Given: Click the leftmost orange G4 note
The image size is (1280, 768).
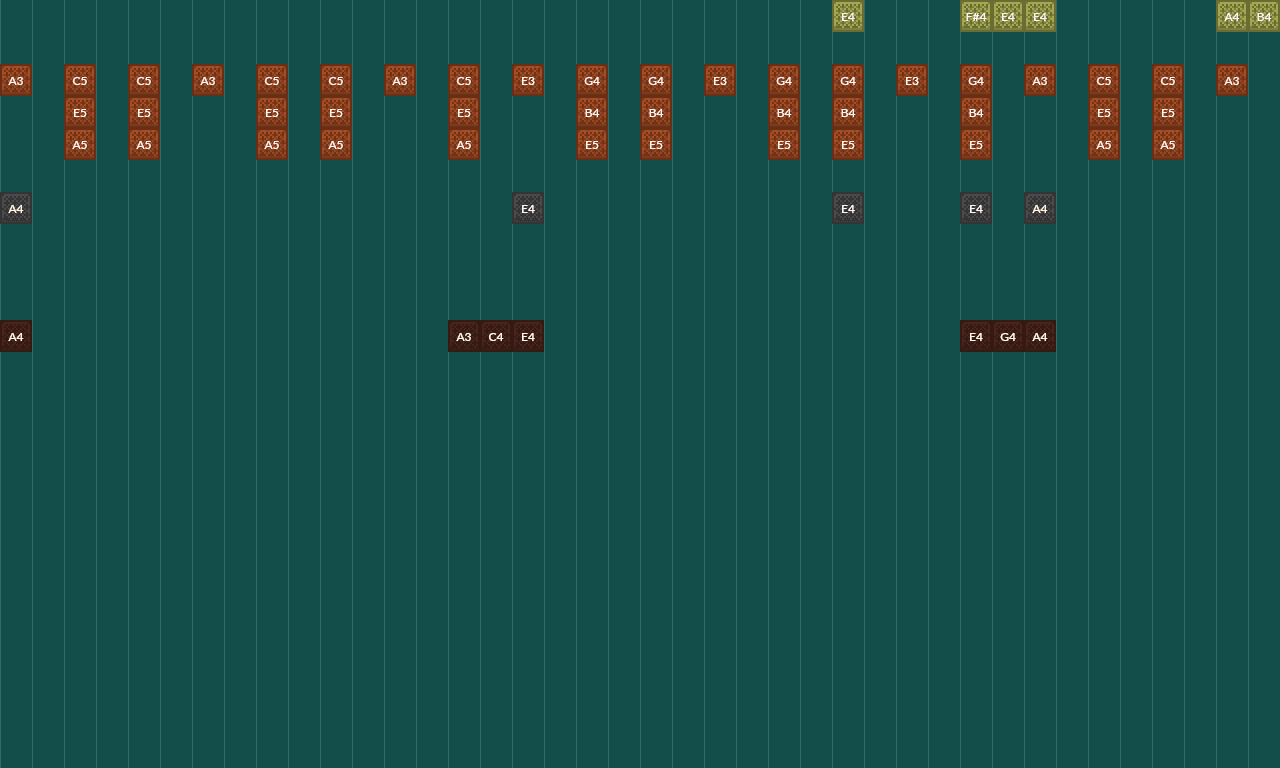Looking at the screenshot, I should (592, 80).
